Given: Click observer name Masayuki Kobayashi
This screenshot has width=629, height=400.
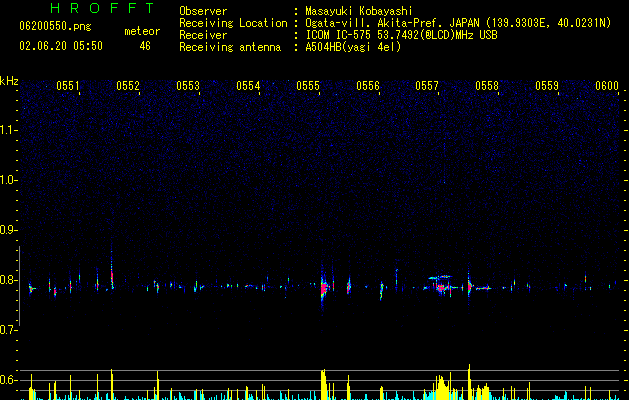Looking at the screenshot, I should (359, 11).
